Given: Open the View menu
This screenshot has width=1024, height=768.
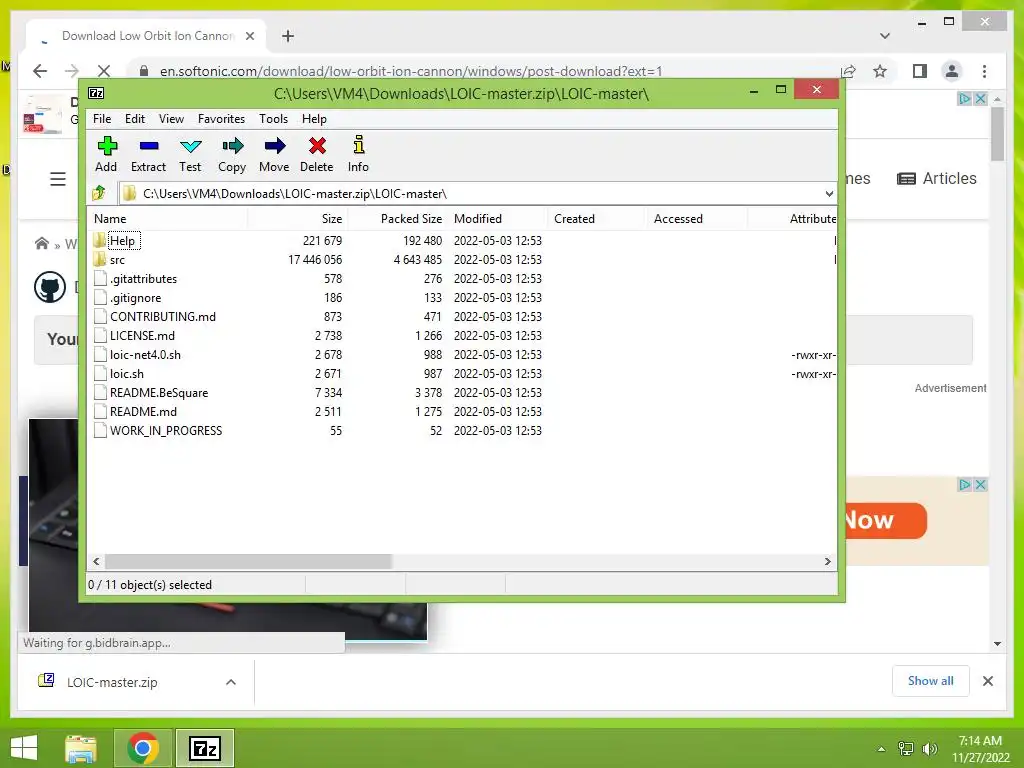Looking at the screenshot, I should 171,119.
